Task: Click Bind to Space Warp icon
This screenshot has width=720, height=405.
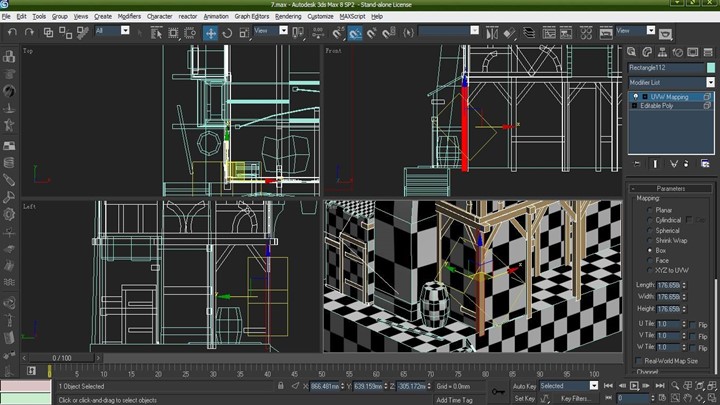Action: [x=83, y=32]
